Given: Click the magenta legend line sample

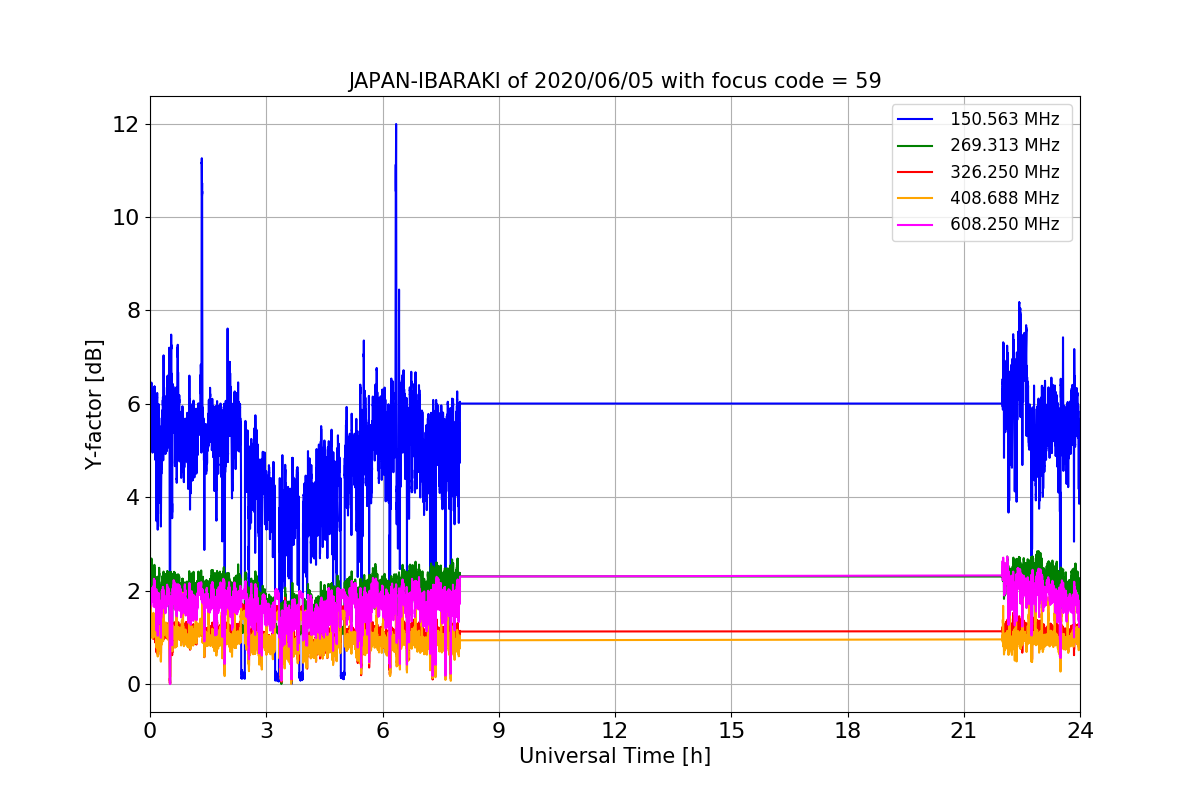Looking at the screenshot, I should (x=916, y=225).
